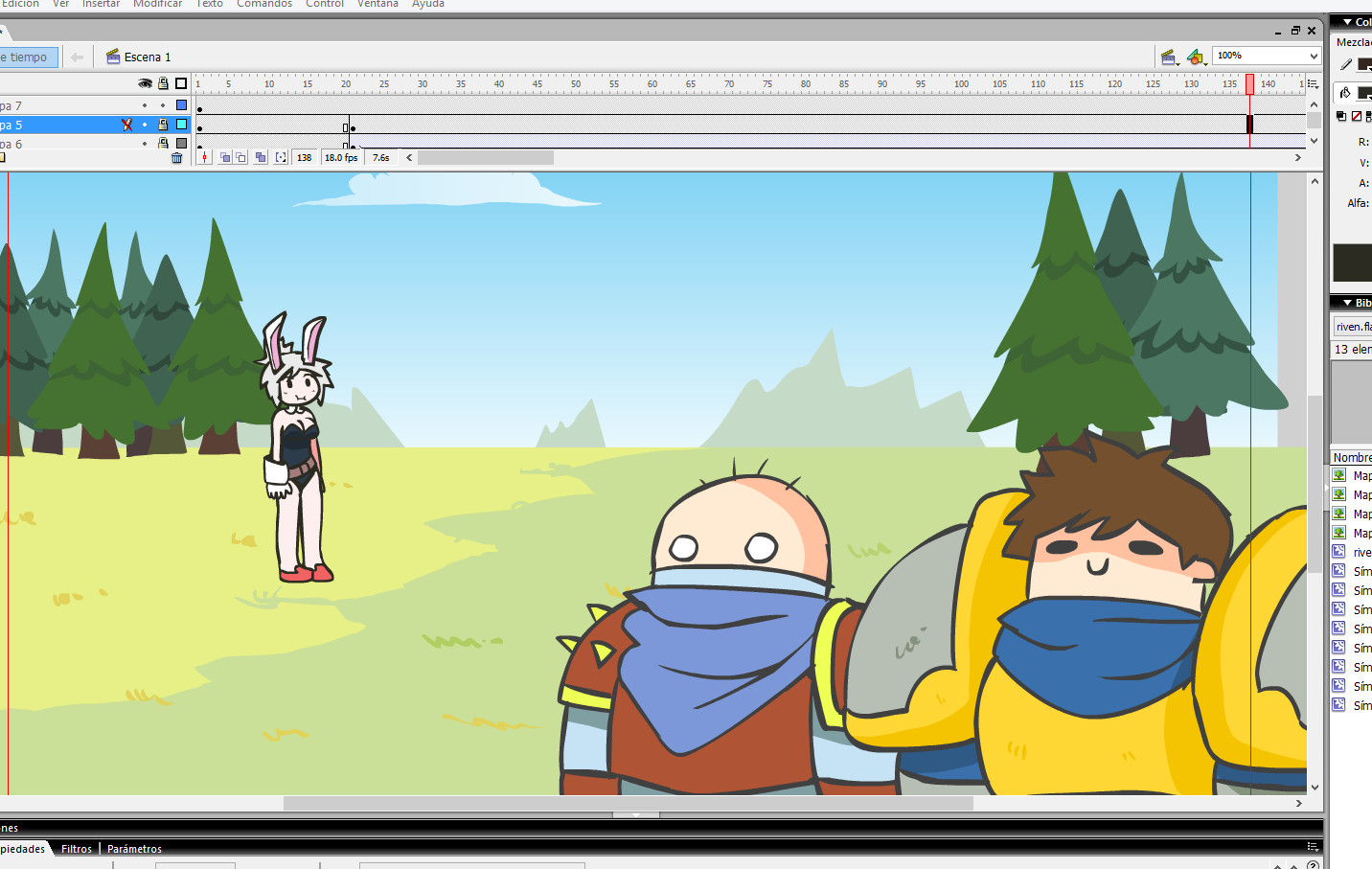Click stage horizontal scroll right arrow
1372x869 pixels.
coord(1299,803)
